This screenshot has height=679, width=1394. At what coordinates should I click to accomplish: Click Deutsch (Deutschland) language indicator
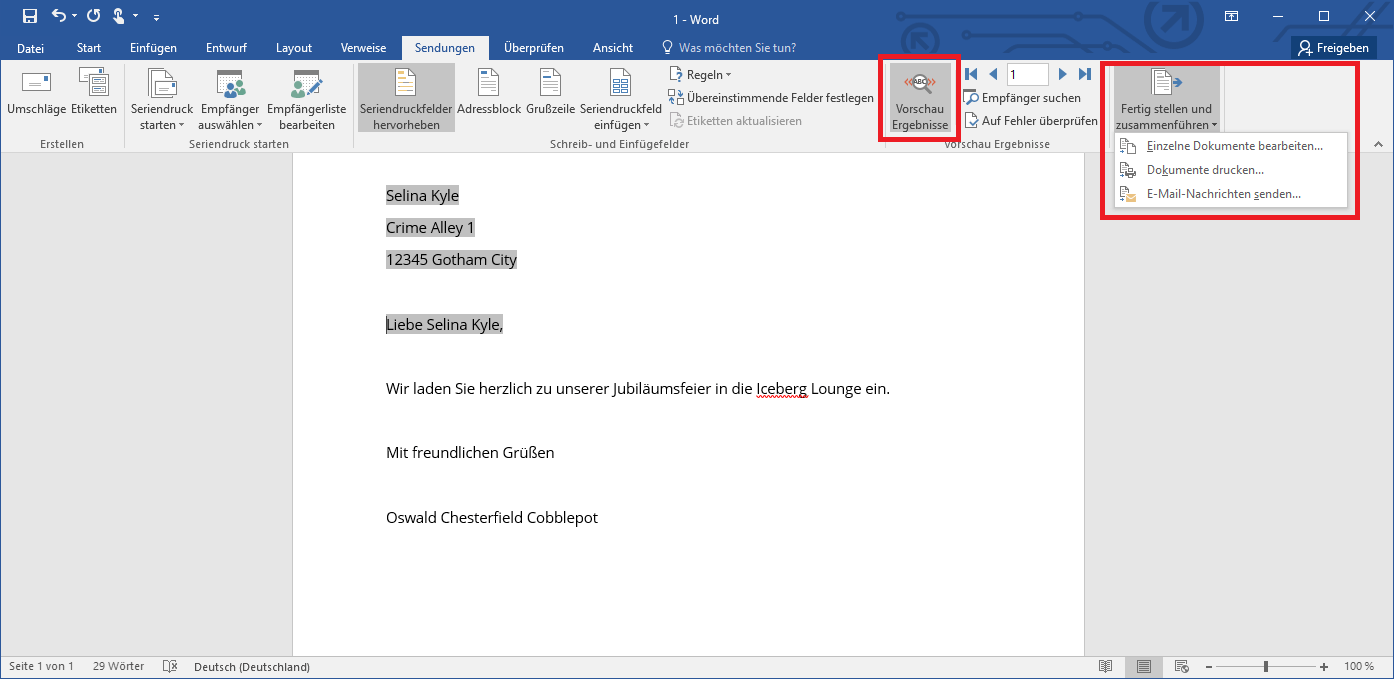(x=252, y=667)
